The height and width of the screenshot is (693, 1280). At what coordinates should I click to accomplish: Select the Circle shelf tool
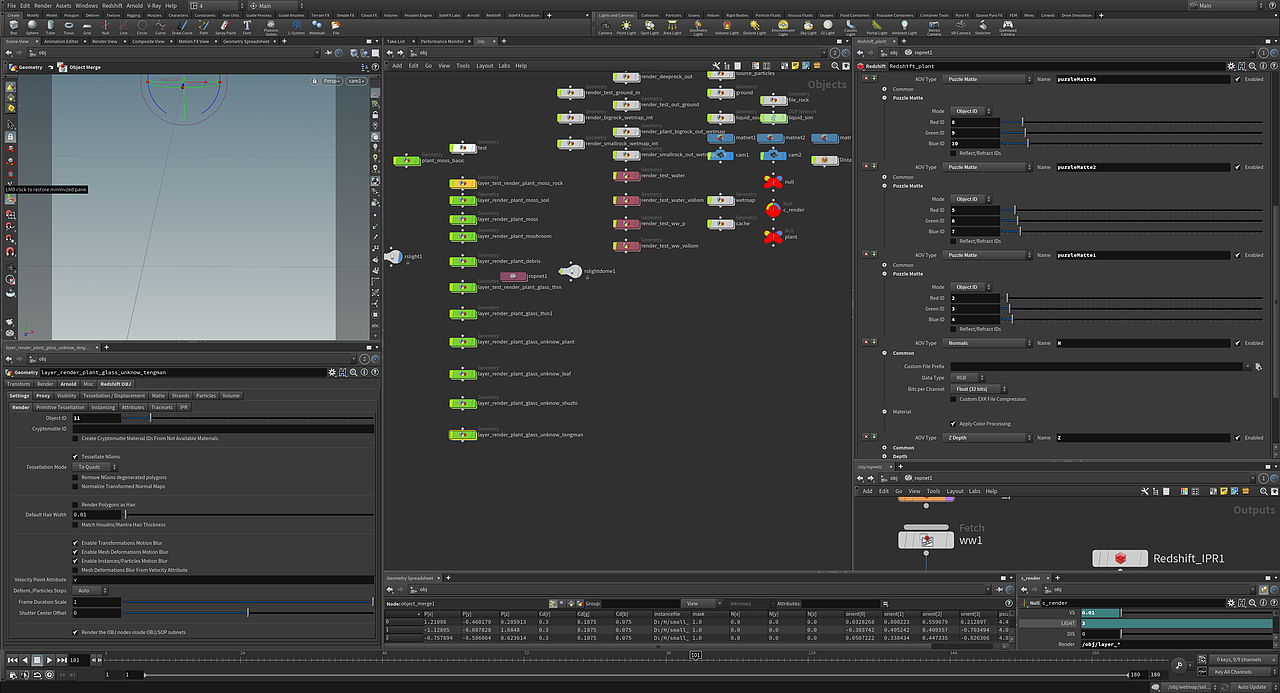click(141, 26)
